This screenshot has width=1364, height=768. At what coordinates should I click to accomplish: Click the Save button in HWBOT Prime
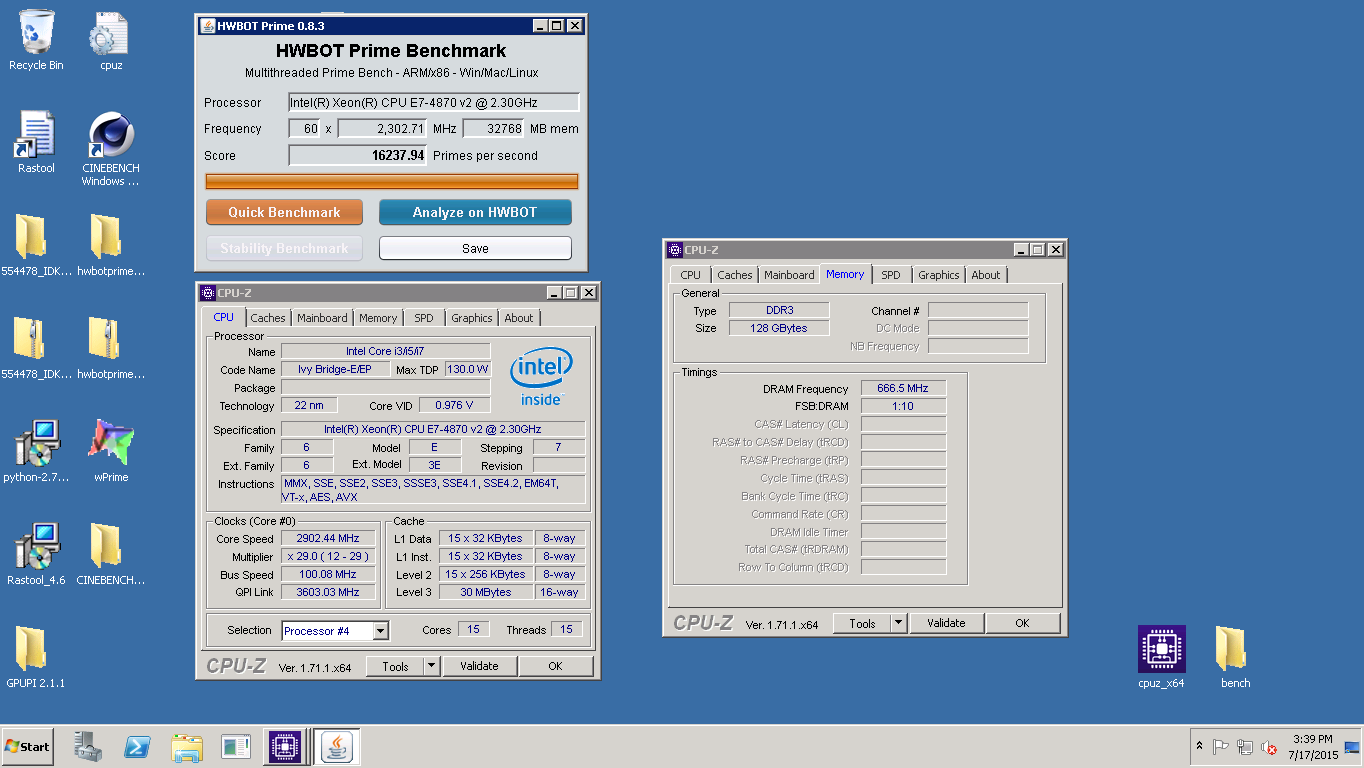coord(475,248)
